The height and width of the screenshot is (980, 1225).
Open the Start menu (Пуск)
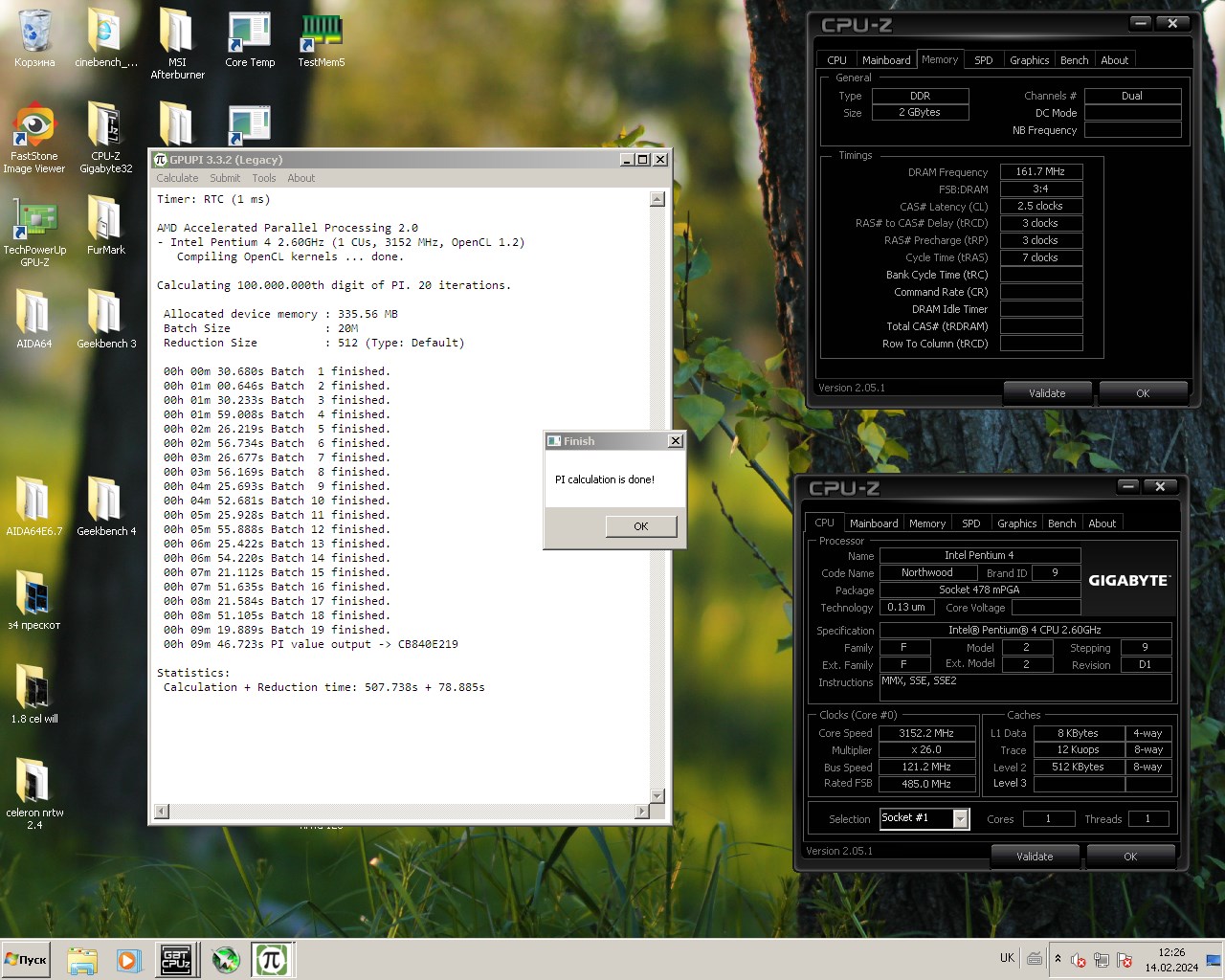pos(27,960)
